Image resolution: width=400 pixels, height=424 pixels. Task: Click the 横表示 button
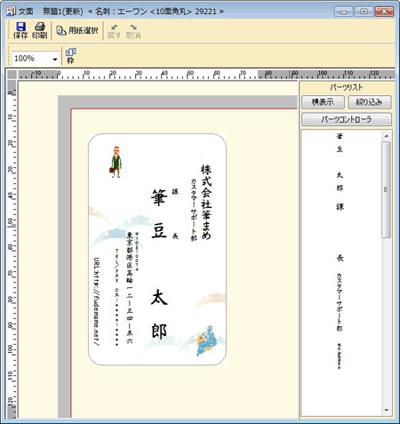point(323,102)
